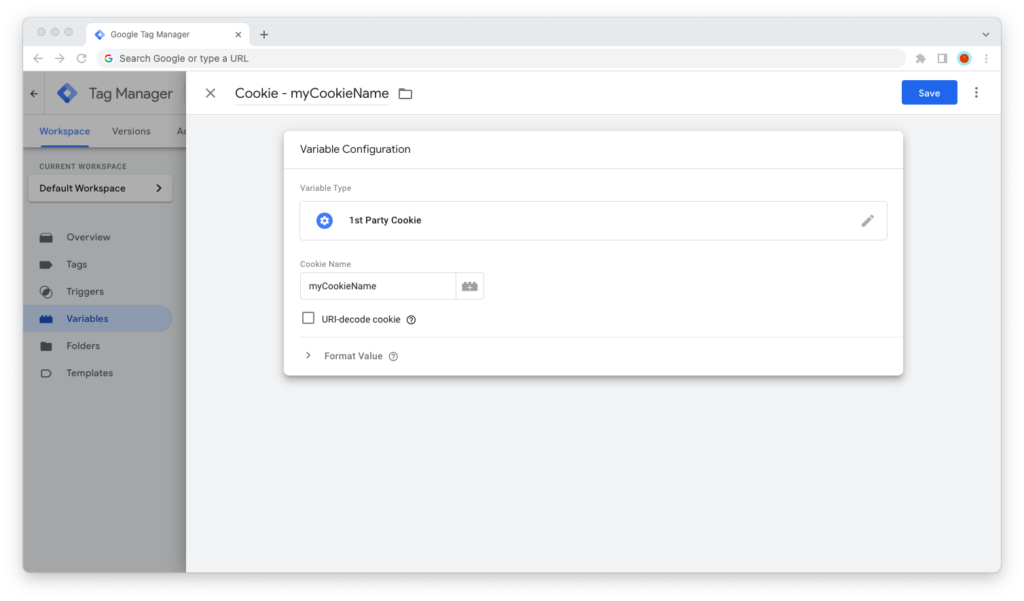Toggle the browser side panel icon
The height and width of the screenshot is (601, 1024).
pos(942,58)
